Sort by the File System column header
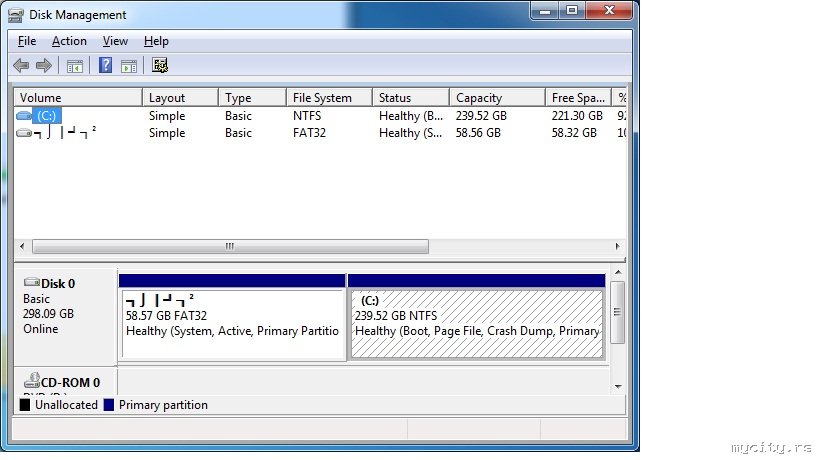Image resolution: width=819 pixels, height=460 pixels. [x=329, y=98]
